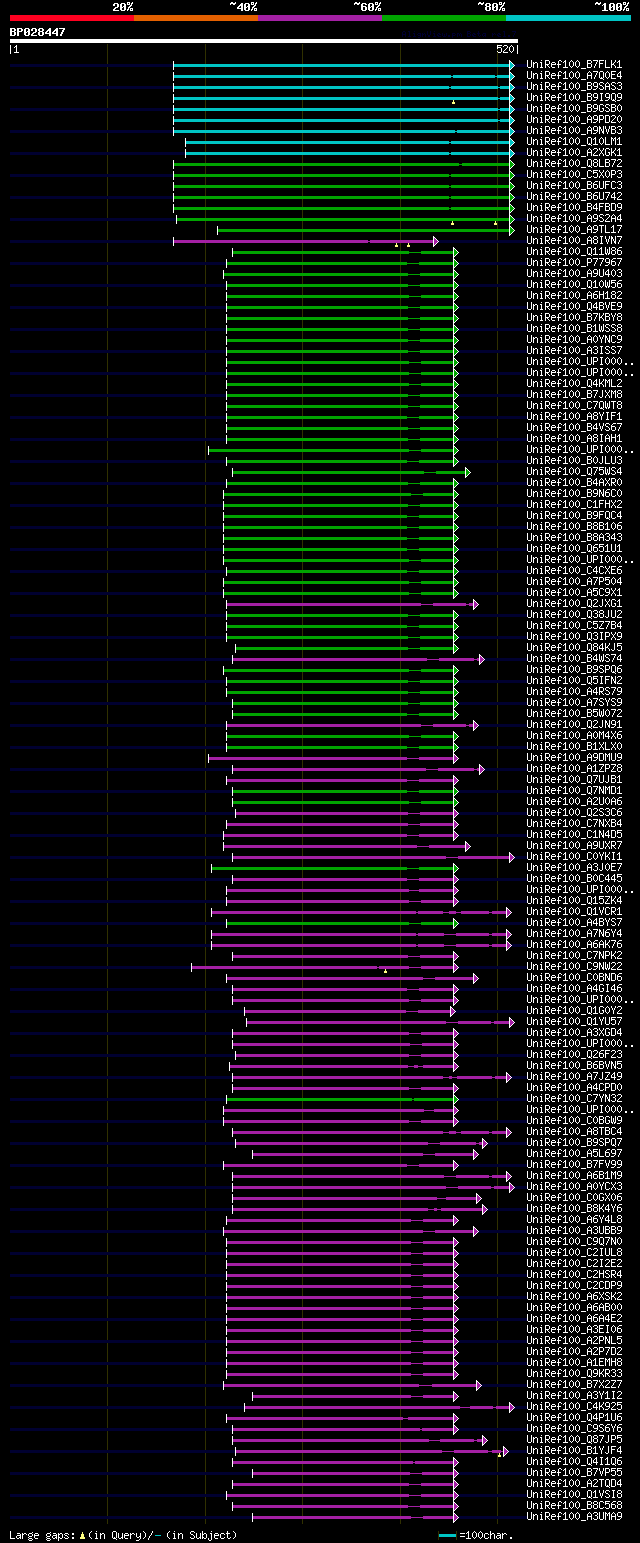This screenshot has width=640, height=1543.
Task: Click the UniRef100_Q7NMD1 label
Action: 574,790
